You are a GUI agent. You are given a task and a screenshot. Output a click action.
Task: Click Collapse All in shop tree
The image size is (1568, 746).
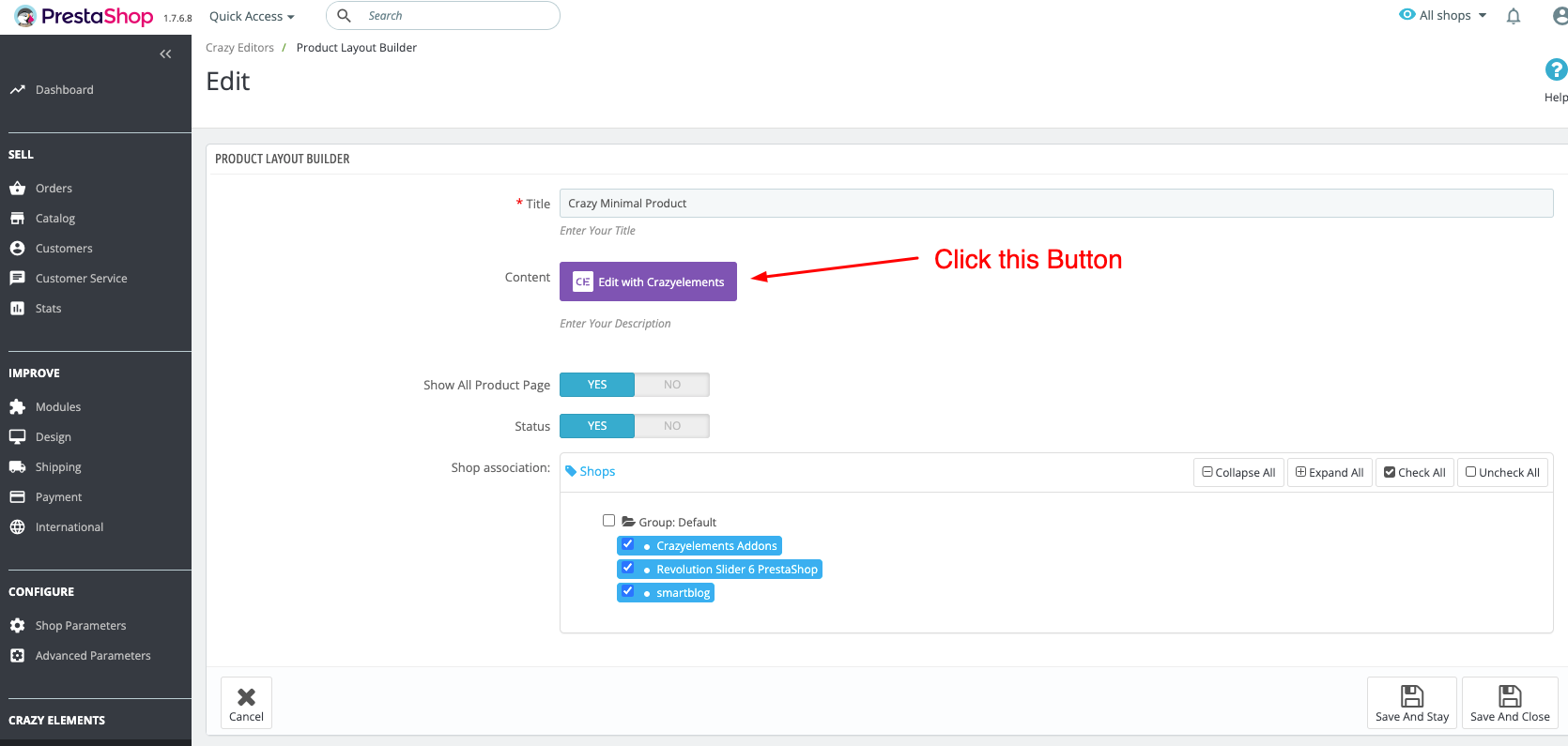pos(1238,472)
